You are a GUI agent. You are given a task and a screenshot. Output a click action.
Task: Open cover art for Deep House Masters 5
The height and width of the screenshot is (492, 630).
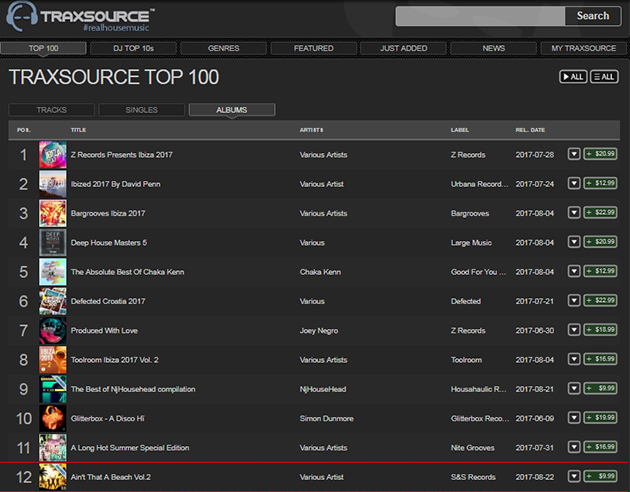(x=53, y=243)
